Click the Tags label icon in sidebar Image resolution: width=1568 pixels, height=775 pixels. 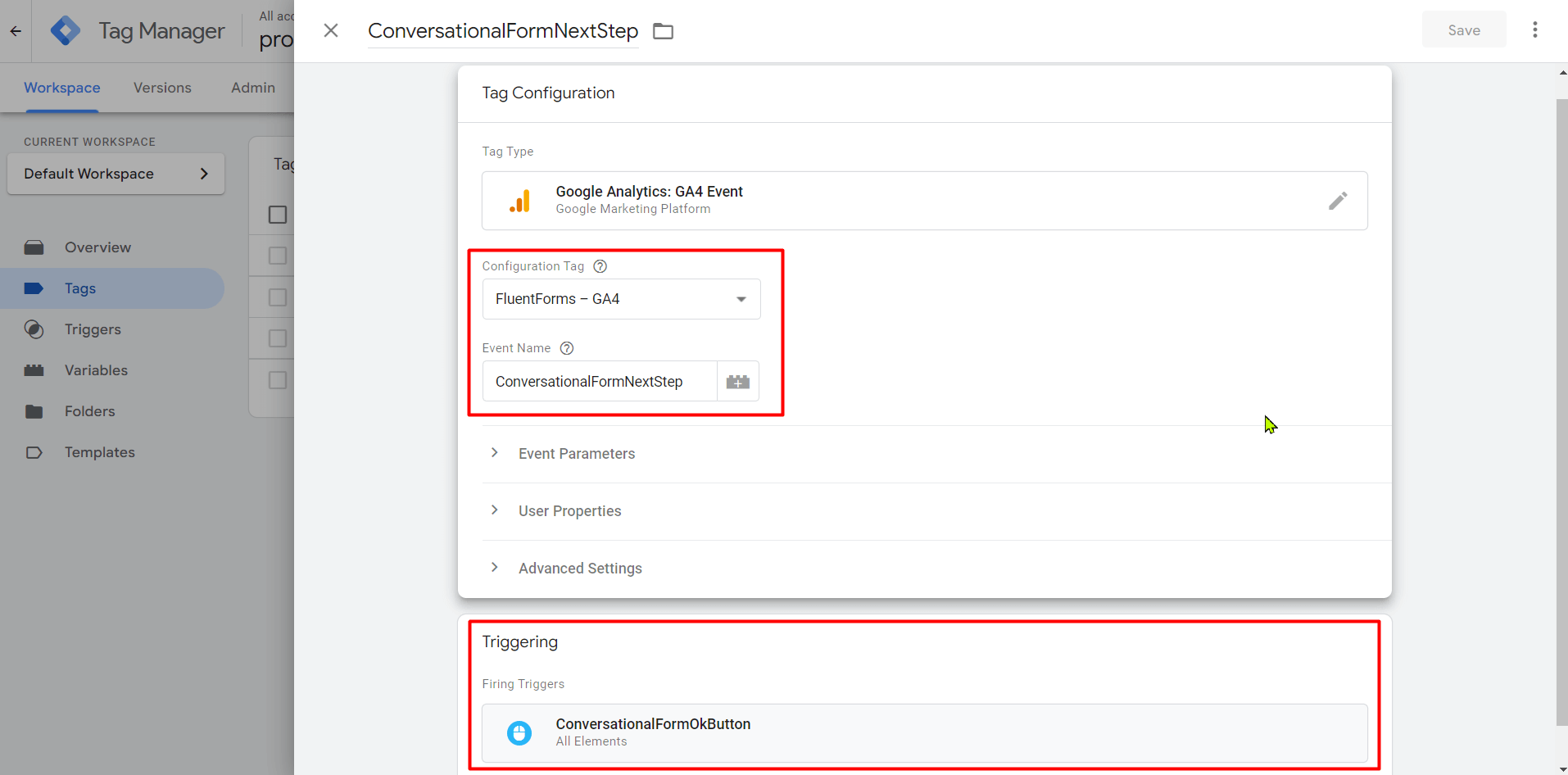click(x=34, y=288)
